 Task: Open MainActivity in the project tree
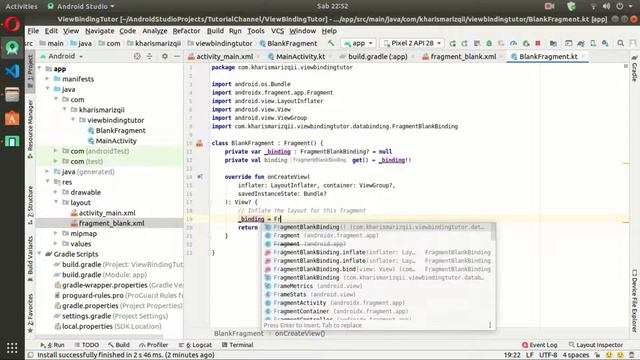coord(112,140)
